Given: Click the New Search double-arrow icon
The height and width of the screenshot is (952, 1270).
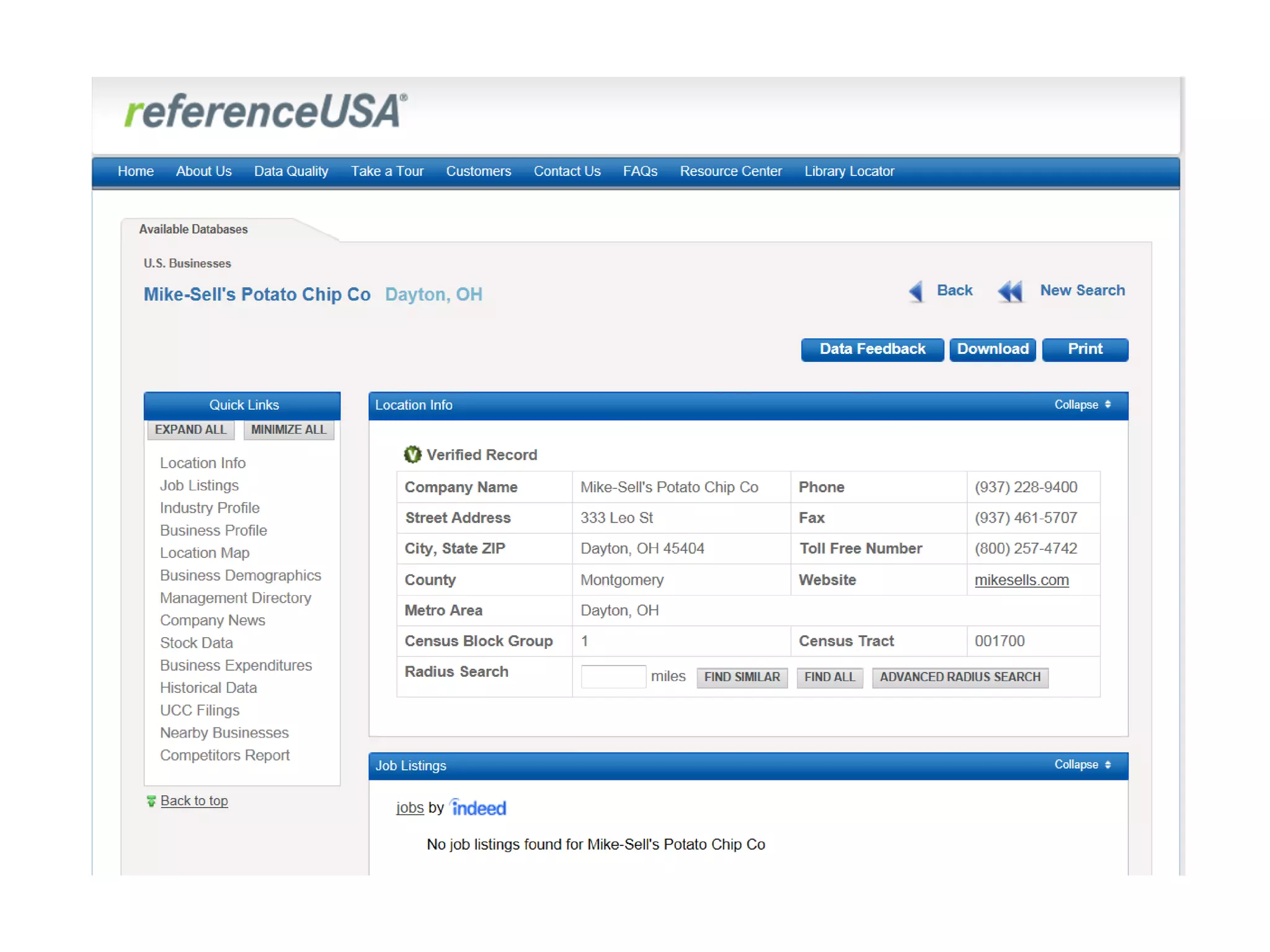Looking at the screenshot, I should [x=1010, y=291].
